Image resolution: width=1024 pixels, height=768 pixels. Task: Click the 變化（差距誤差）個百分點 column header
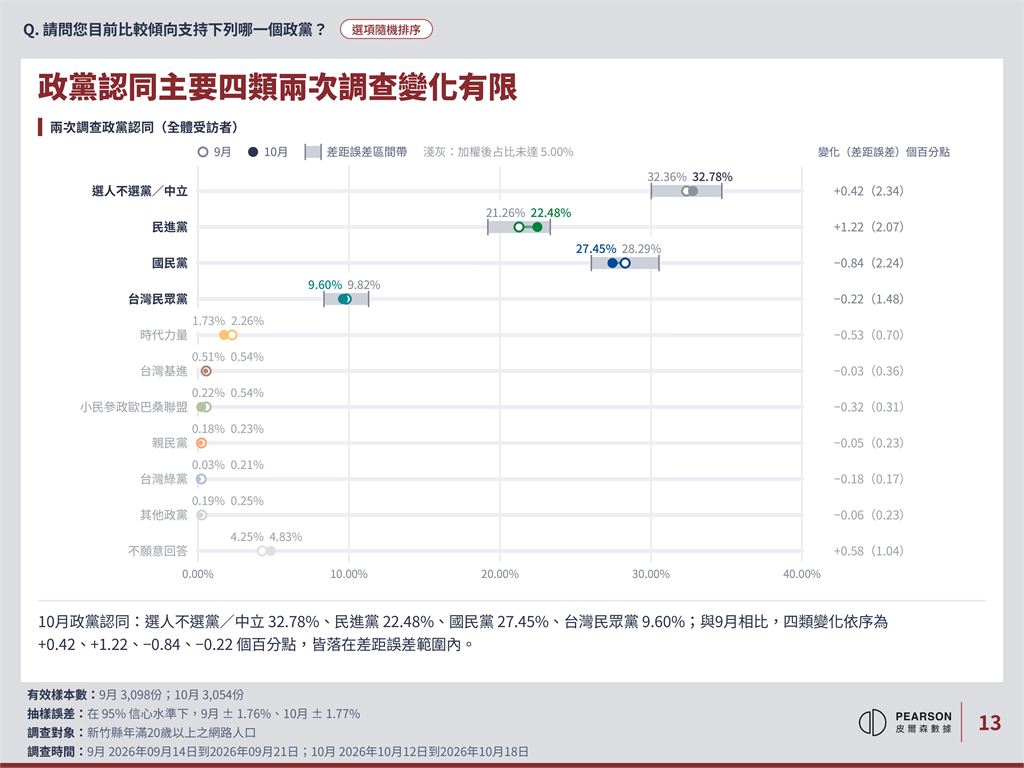[884, 152]
